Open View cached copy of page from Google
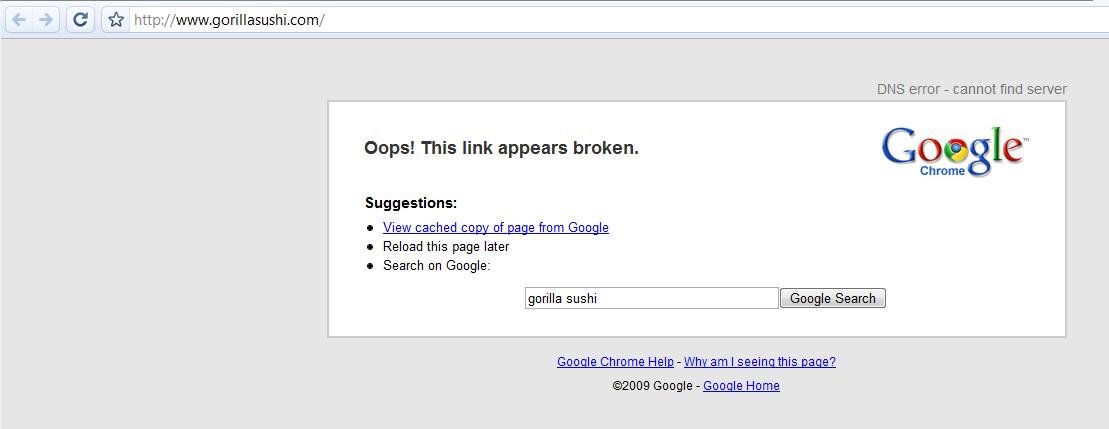The height and width of the screenshot is (429, 1109). coord(496,228)
